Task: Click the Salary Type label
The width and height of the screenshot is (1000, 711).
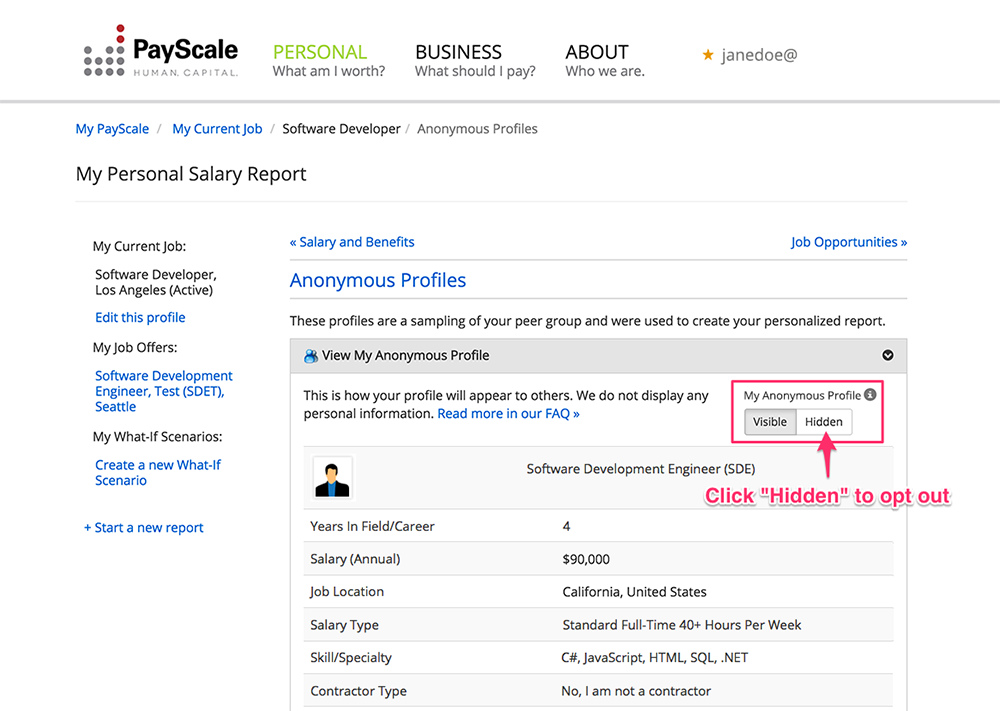Action: coord(344,625)
